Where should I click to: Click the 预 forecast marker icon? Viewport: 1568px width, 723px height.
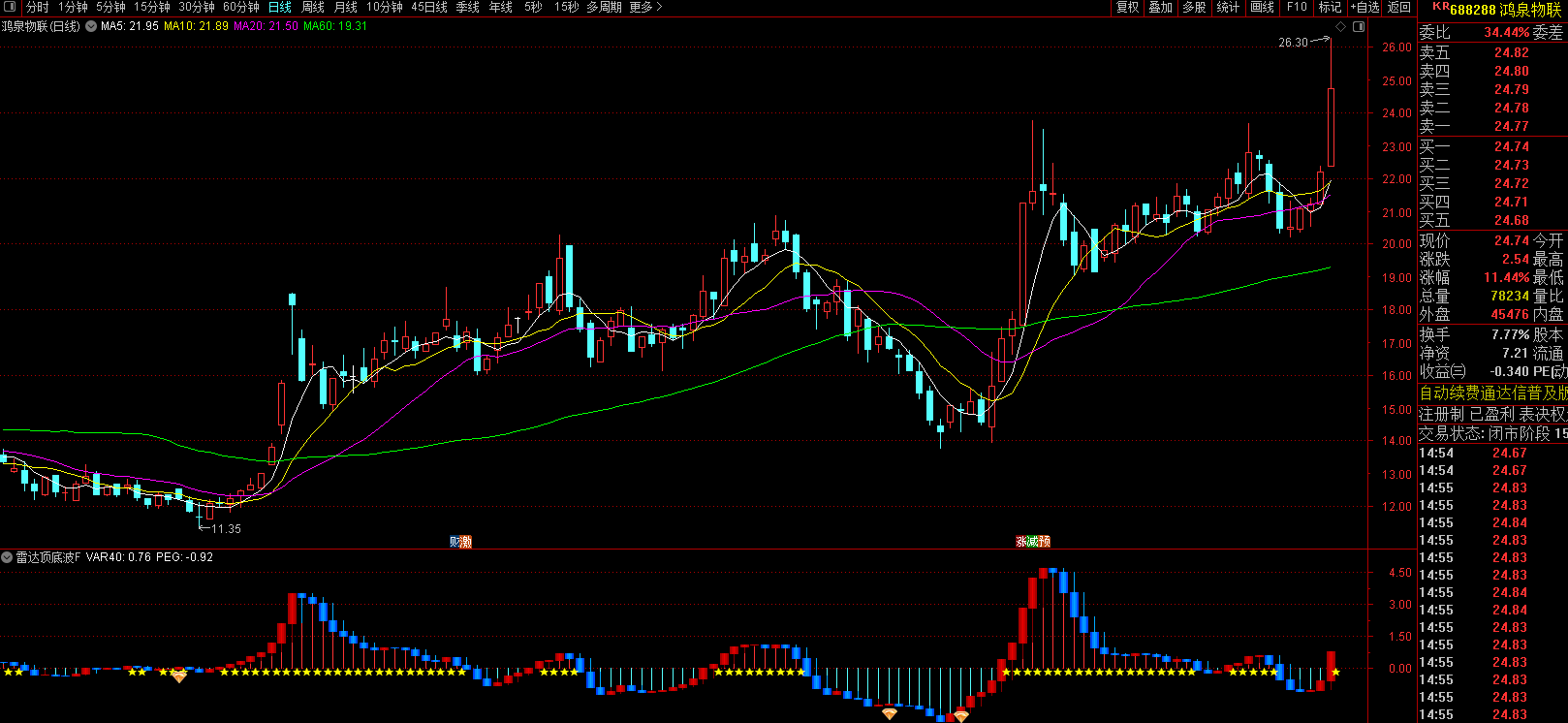pos(1045,542)
